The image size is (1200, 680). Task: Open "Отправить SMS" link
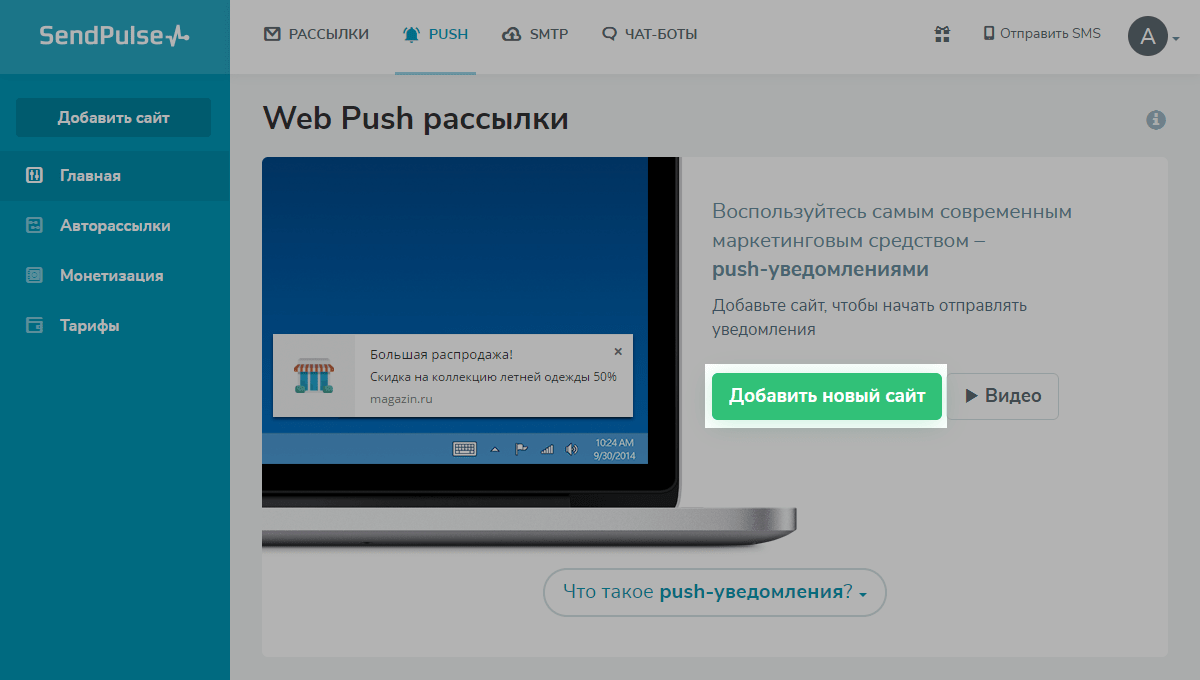click(1042, 34)
